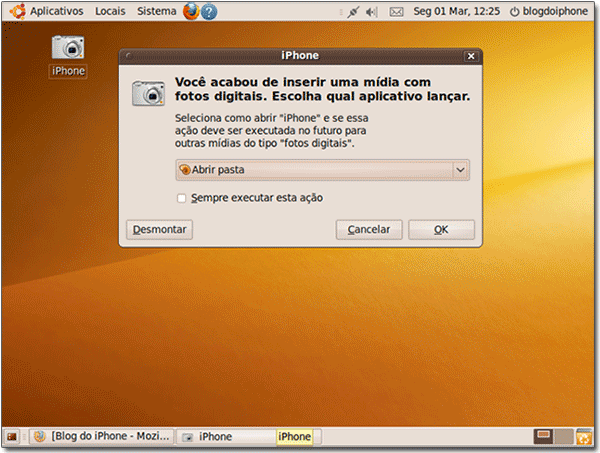This screenshot has height=453, width=600.
Task: Enable Sempre executar esta ação checkbox
Action: coord(181,198)
